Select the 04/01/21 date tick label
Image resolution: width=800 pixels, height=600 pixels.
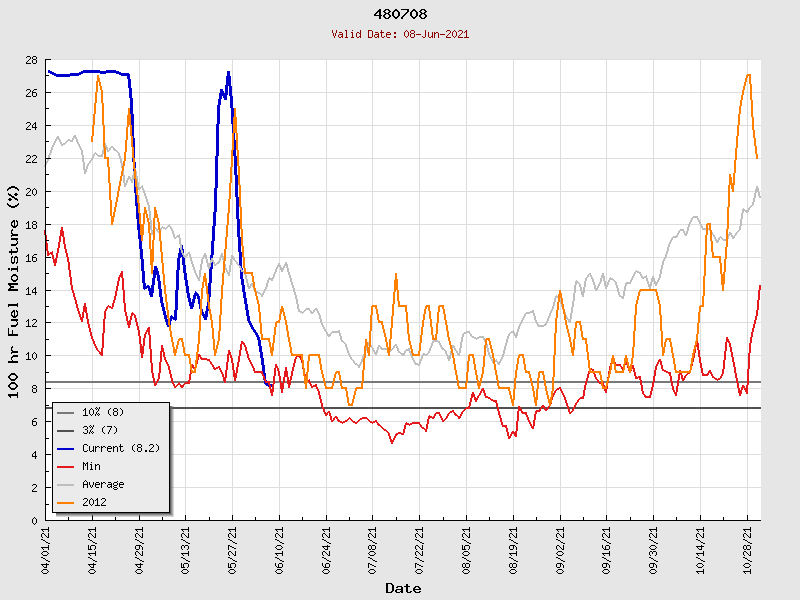(x=46, y=550)
